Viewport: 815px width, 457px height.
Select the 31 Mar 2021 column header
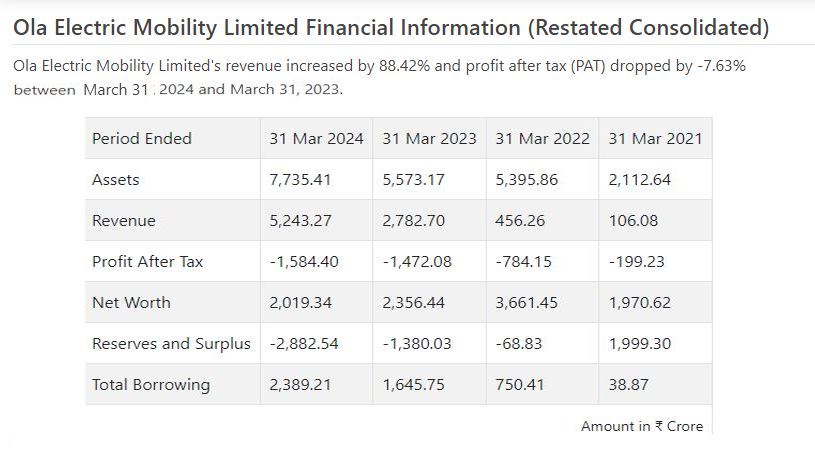[655, 138]
